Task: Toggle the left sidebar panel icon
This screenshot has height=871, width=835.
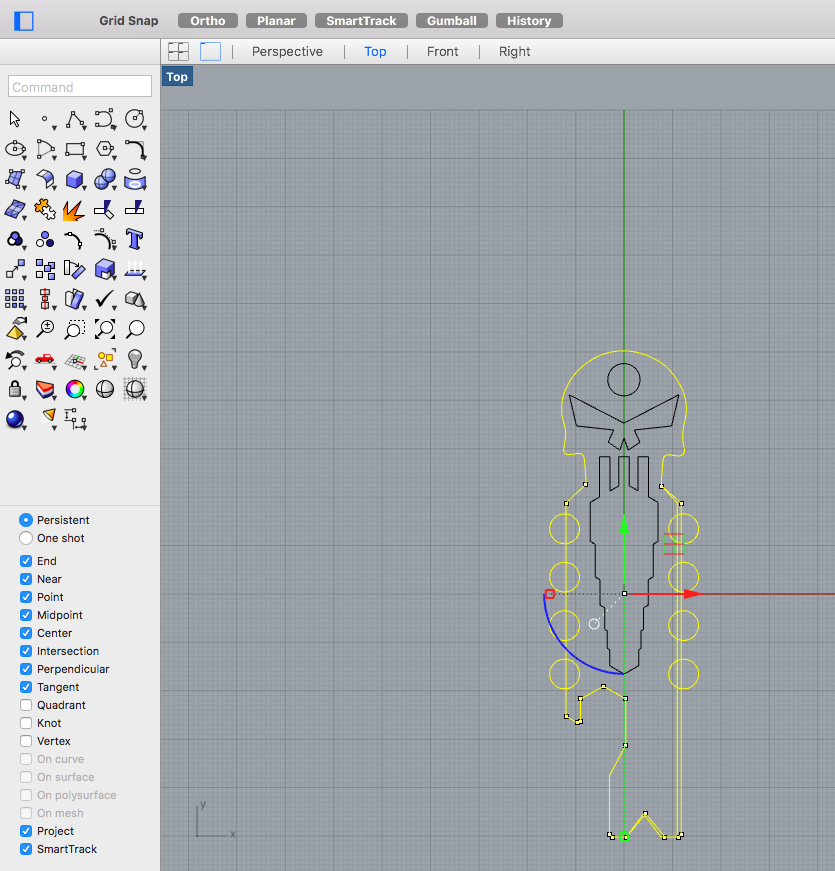Action: (24, 21)
